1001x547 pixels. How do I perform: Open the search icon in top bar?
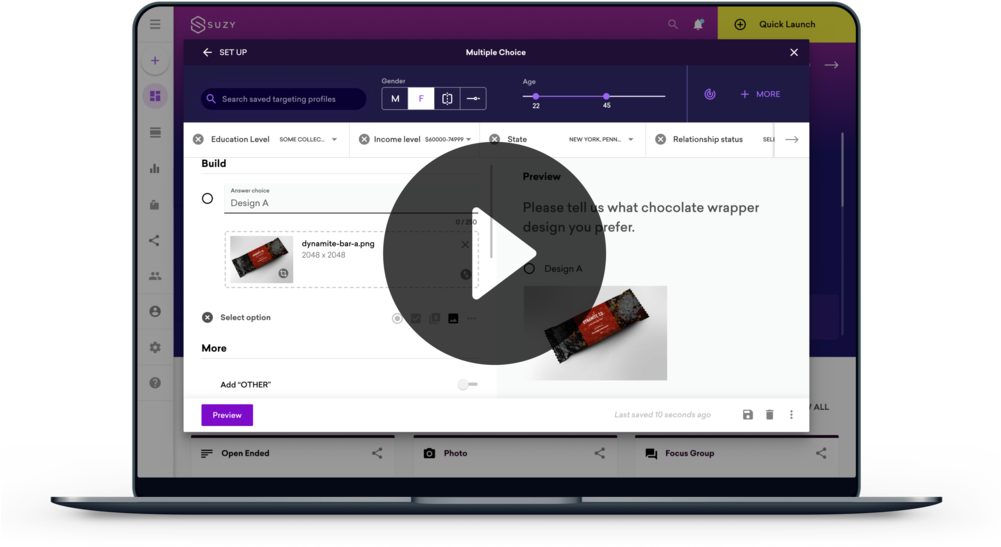click(673, 24)
